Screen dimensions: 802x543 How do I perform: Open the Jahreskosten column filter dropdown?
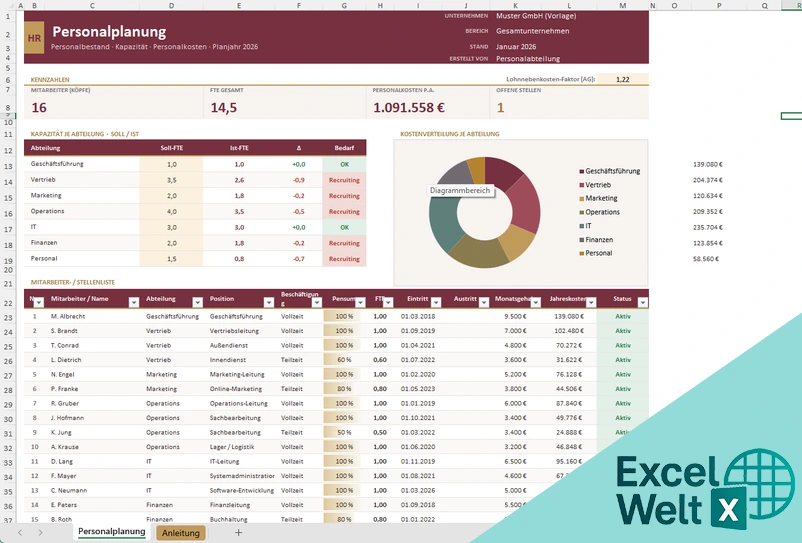(591, 303)
